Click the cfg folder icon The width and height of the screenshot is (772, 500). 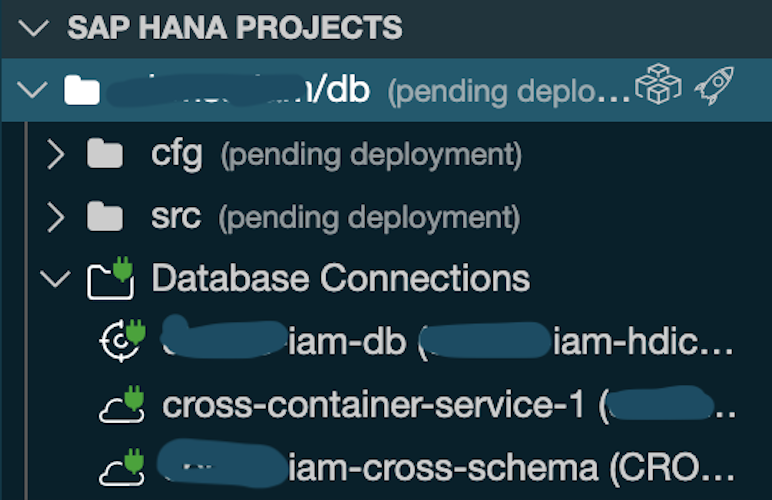pos(105,154)
